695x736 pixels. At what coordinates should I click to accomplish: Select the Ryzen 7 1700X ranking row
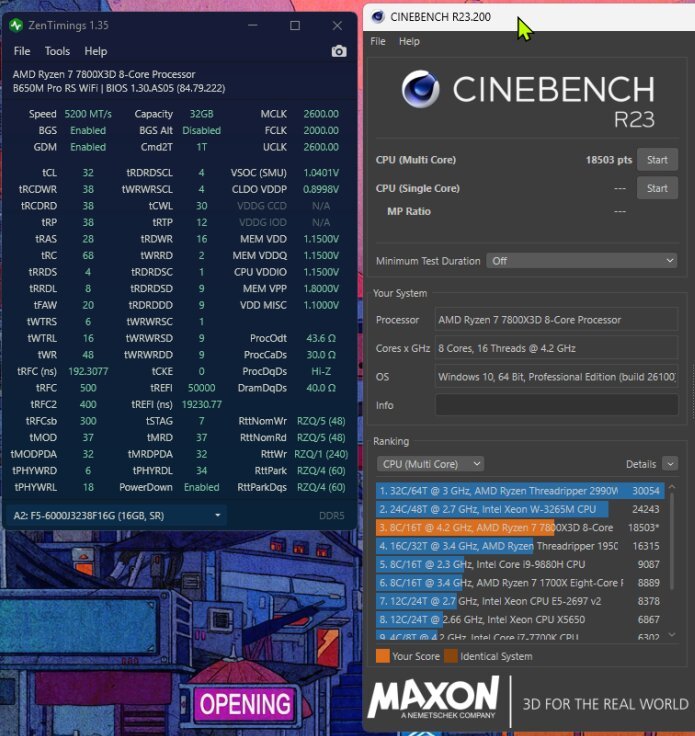tap(520, 583)
